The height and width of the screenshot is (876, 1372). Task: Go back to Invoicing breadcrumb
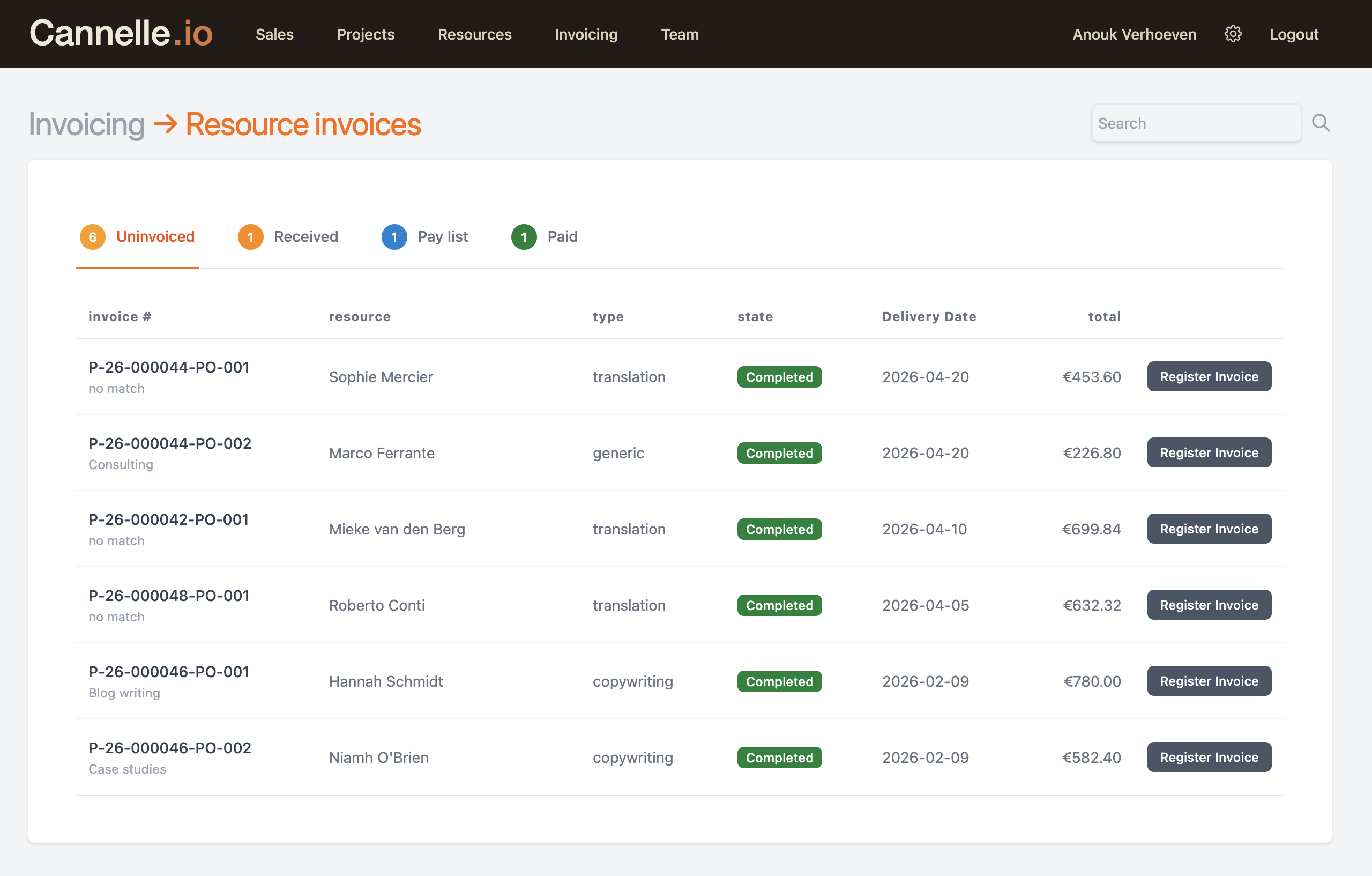pyautogui.click(x=87, y=124)
